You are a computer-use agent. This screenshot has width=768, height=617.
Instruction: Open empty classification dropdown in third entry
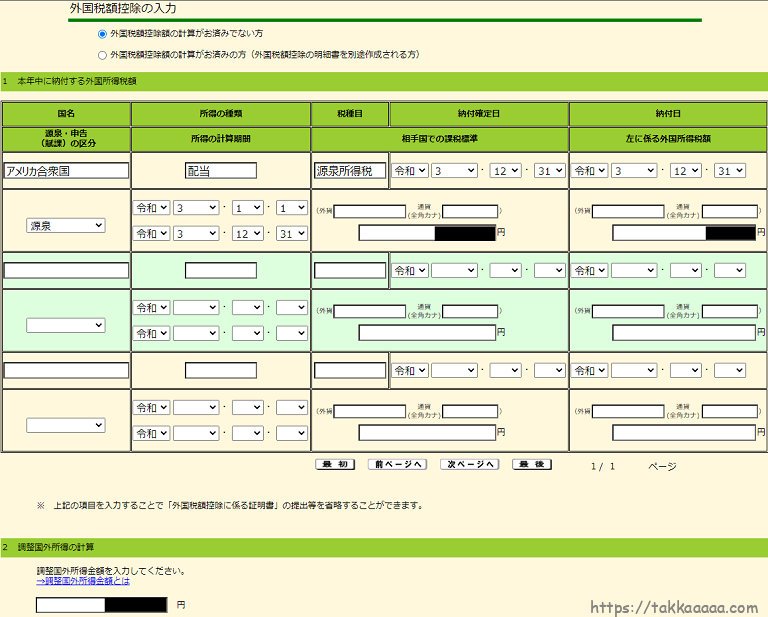(66, 425)
